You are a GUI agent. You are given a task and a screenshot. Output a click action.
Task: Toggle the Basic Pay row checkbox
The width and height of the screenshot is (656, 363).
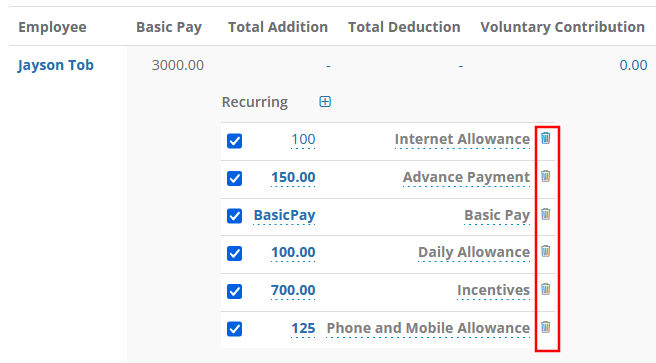[x=234, y=216]
